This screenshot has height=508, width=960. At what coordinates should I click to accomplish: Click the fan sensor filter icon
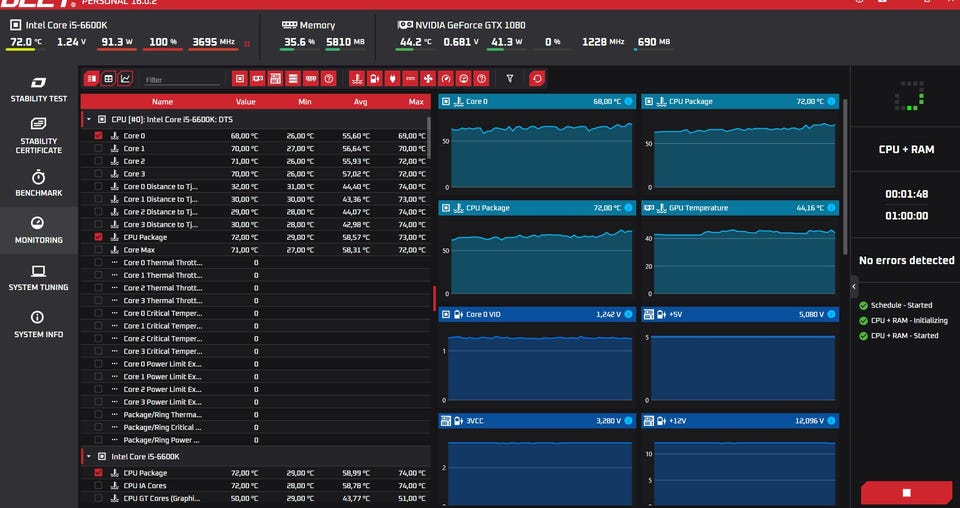click(x=428, y=78)
